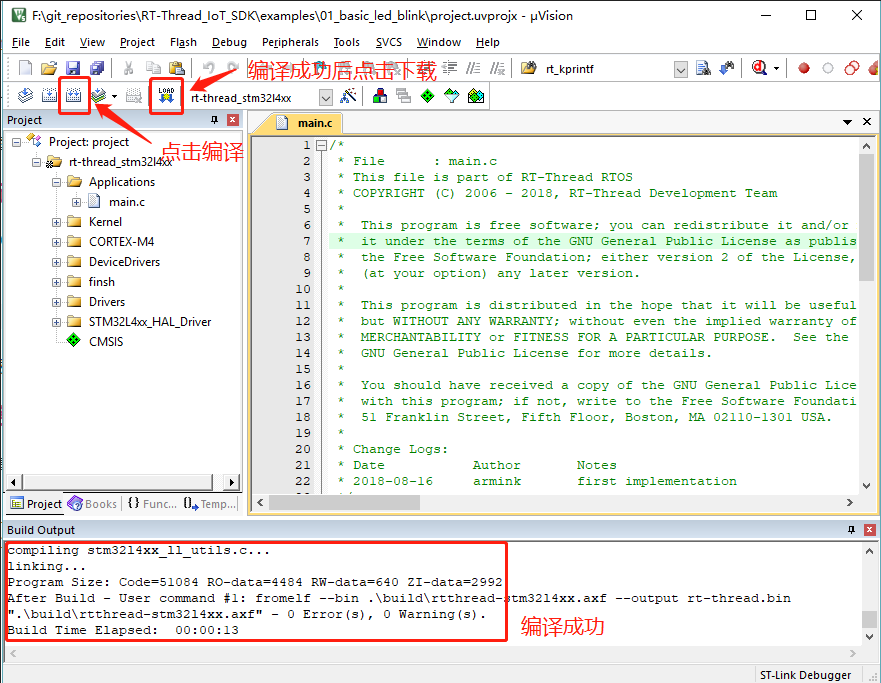Close the main.c editor tab
The image size is (881, 683).
[867, 122]
